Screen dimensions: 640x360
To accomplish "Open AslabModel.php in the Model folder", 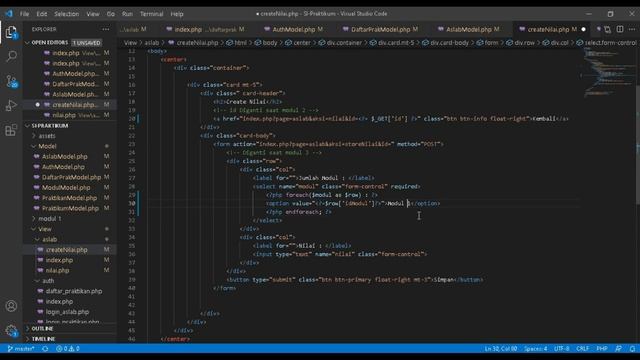I will pos(64,156).
